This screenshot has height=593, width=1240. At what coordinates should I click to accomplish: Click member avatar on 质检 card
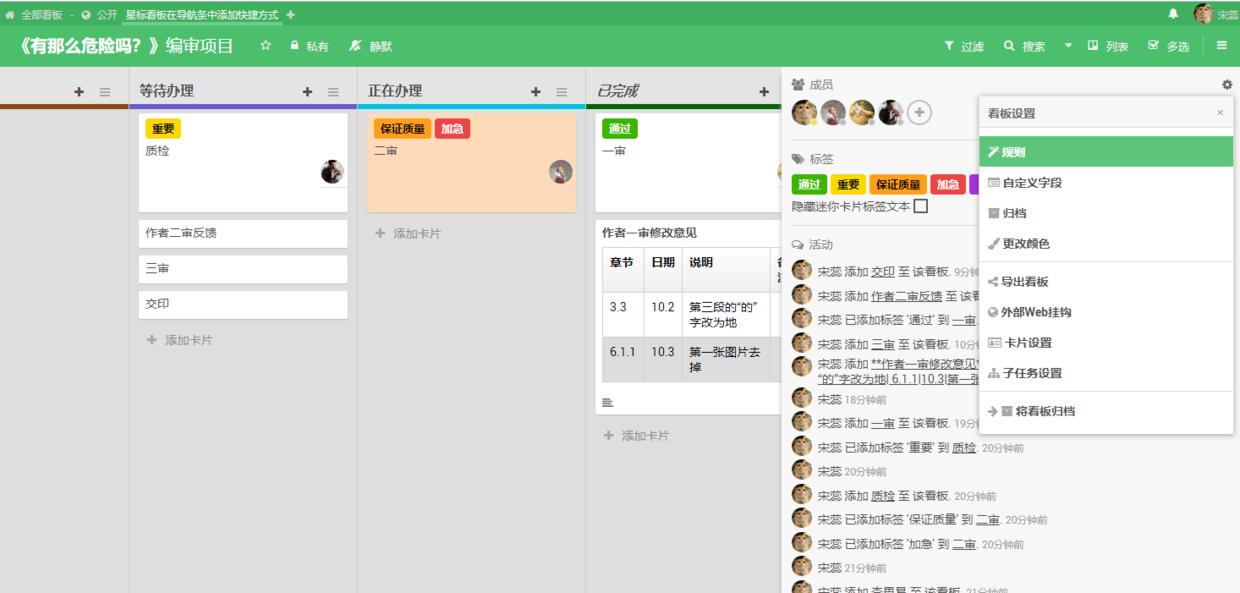click(332, 172)
